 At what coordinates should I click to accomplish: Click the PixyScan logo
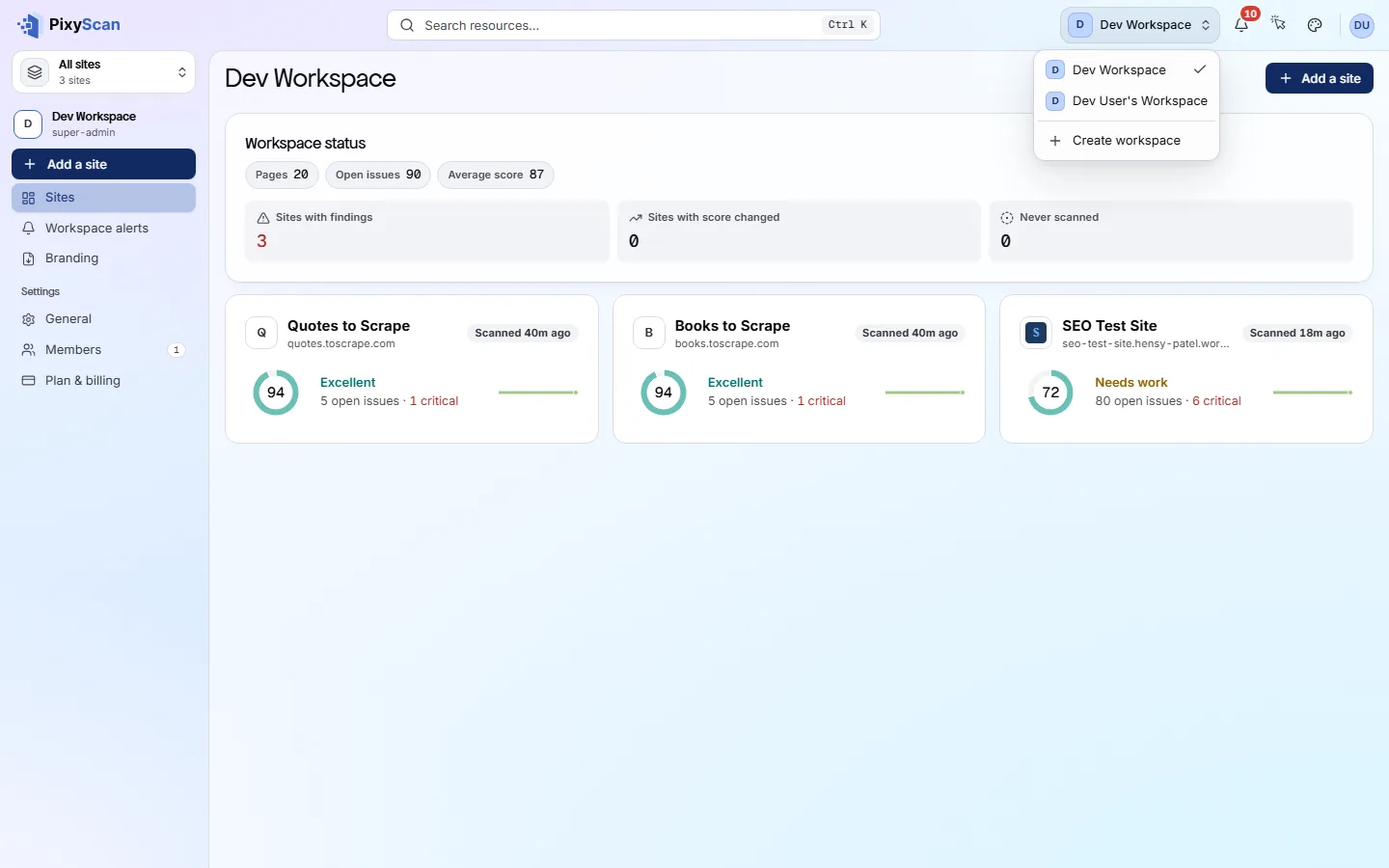pyautogui.click(x=68, y=25)
